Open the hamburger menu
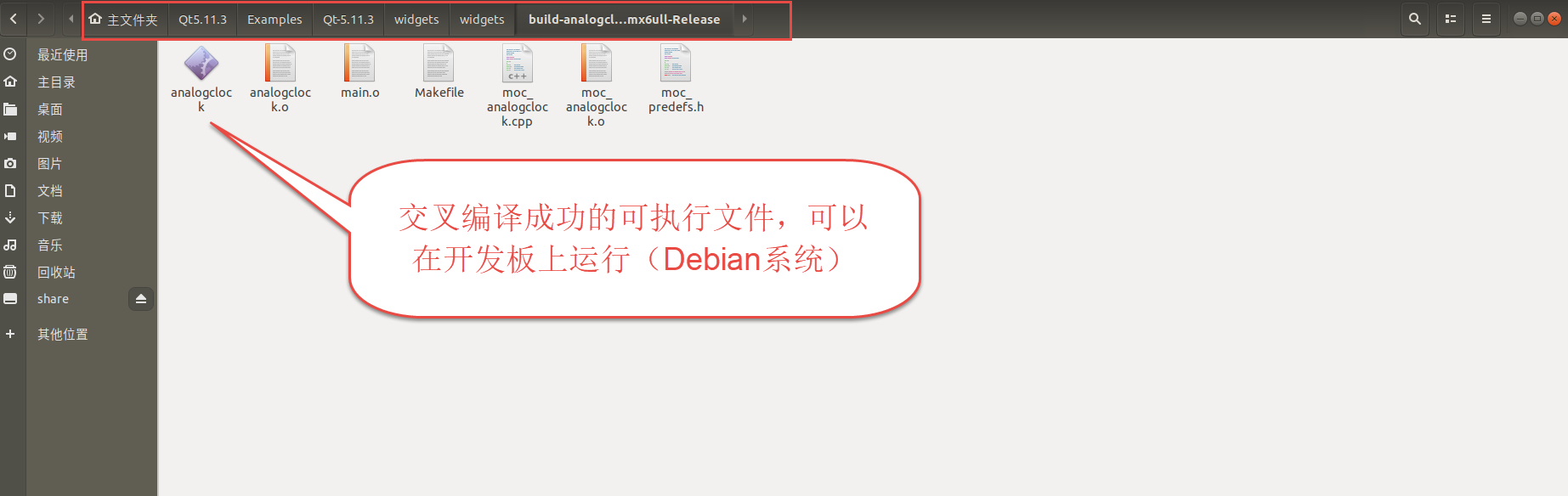 [x=1486, y=19]
